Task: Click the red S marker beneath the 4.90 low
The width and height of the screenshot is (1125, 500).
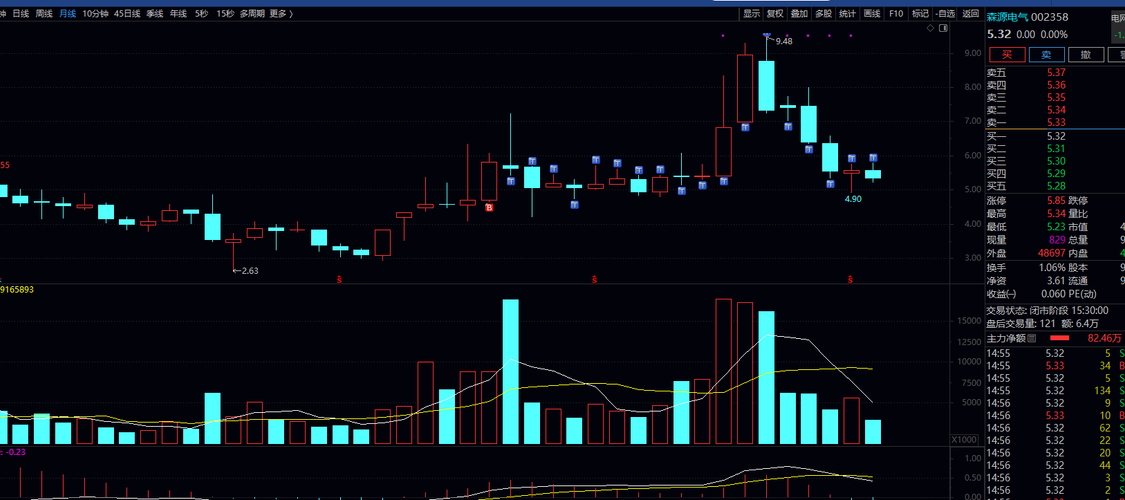Action: pos(852,279)
